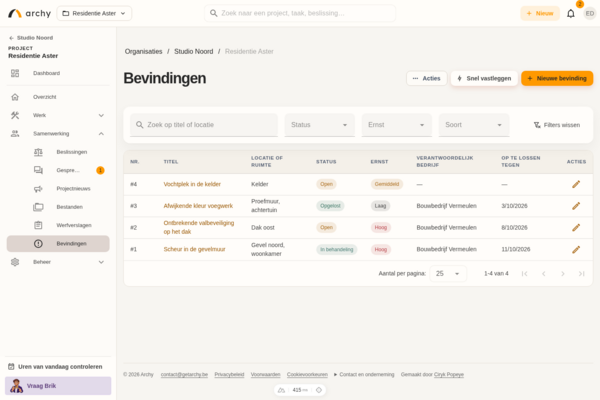Clear filters with Filters wissen
Viewport: 600px width, 400px height.
click(x=557, y=125)
